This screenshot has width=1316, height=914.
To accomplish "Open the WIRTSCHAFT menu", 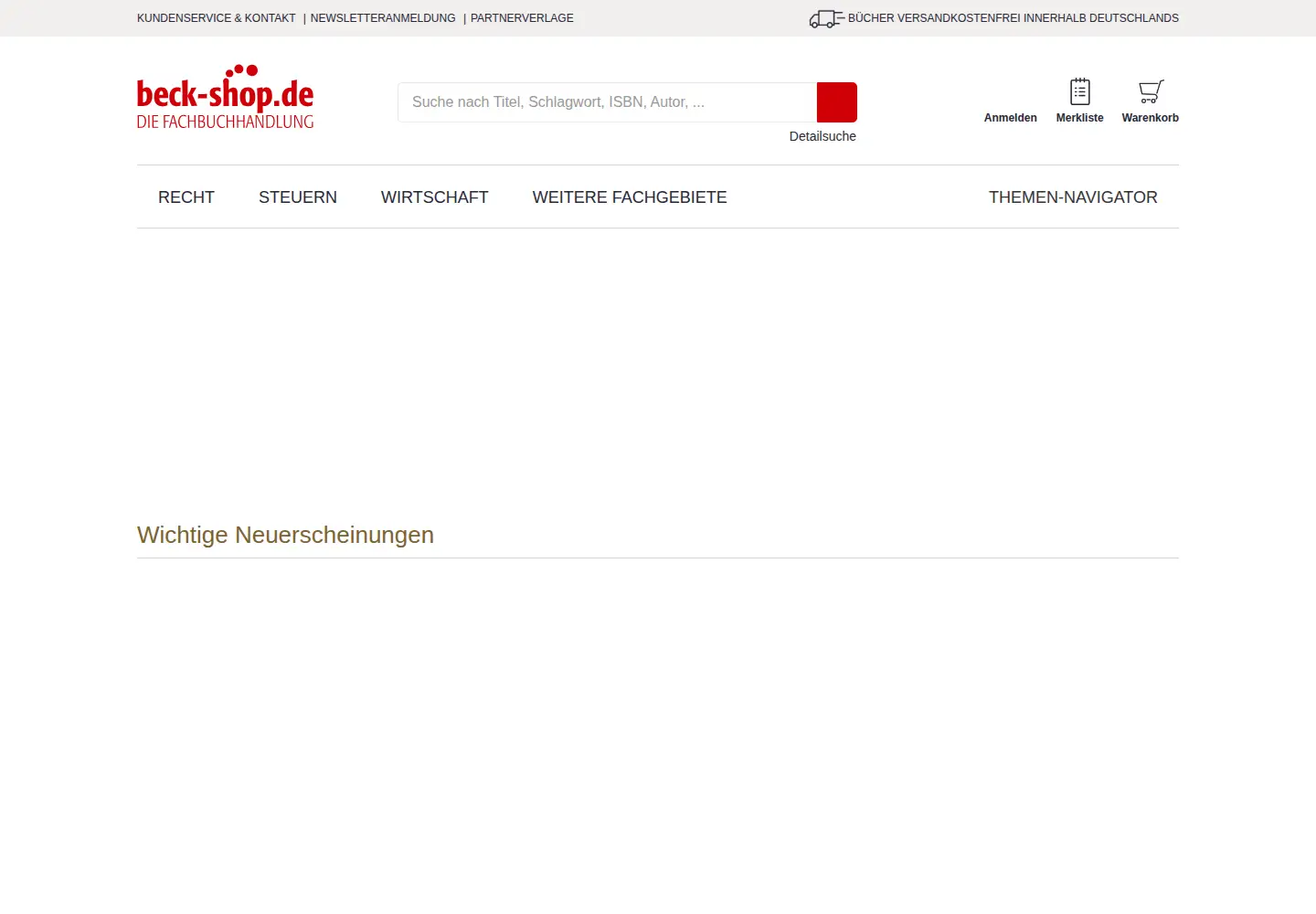I will 435,197.
